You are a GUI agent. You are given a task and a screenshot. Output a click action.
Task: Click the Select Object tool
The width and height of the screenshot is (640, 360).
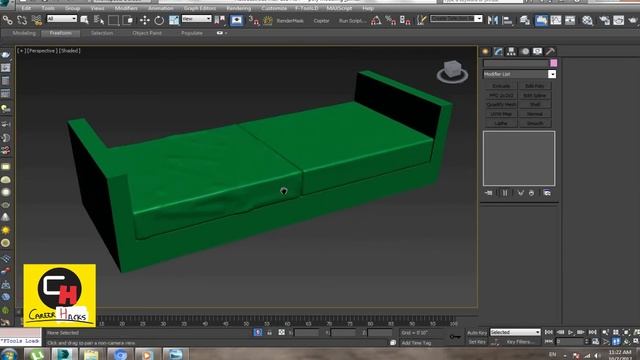[x=84, y=20]
